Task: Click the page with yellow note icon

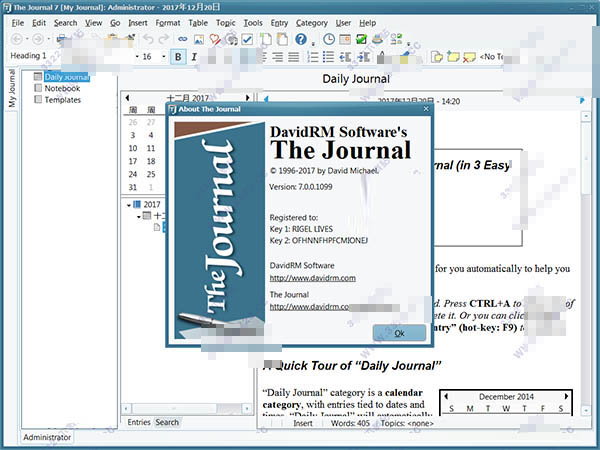Action: (x=437, y=57)
